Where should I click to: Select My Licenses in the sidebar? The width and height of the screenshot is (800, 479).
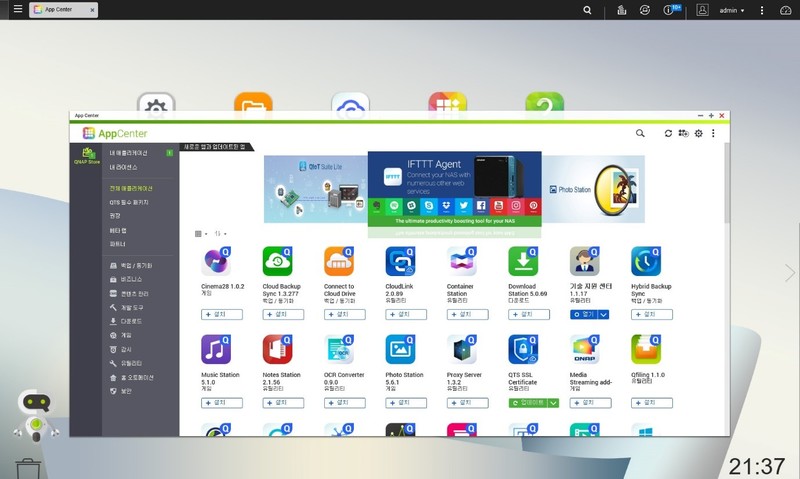(123, 167)
